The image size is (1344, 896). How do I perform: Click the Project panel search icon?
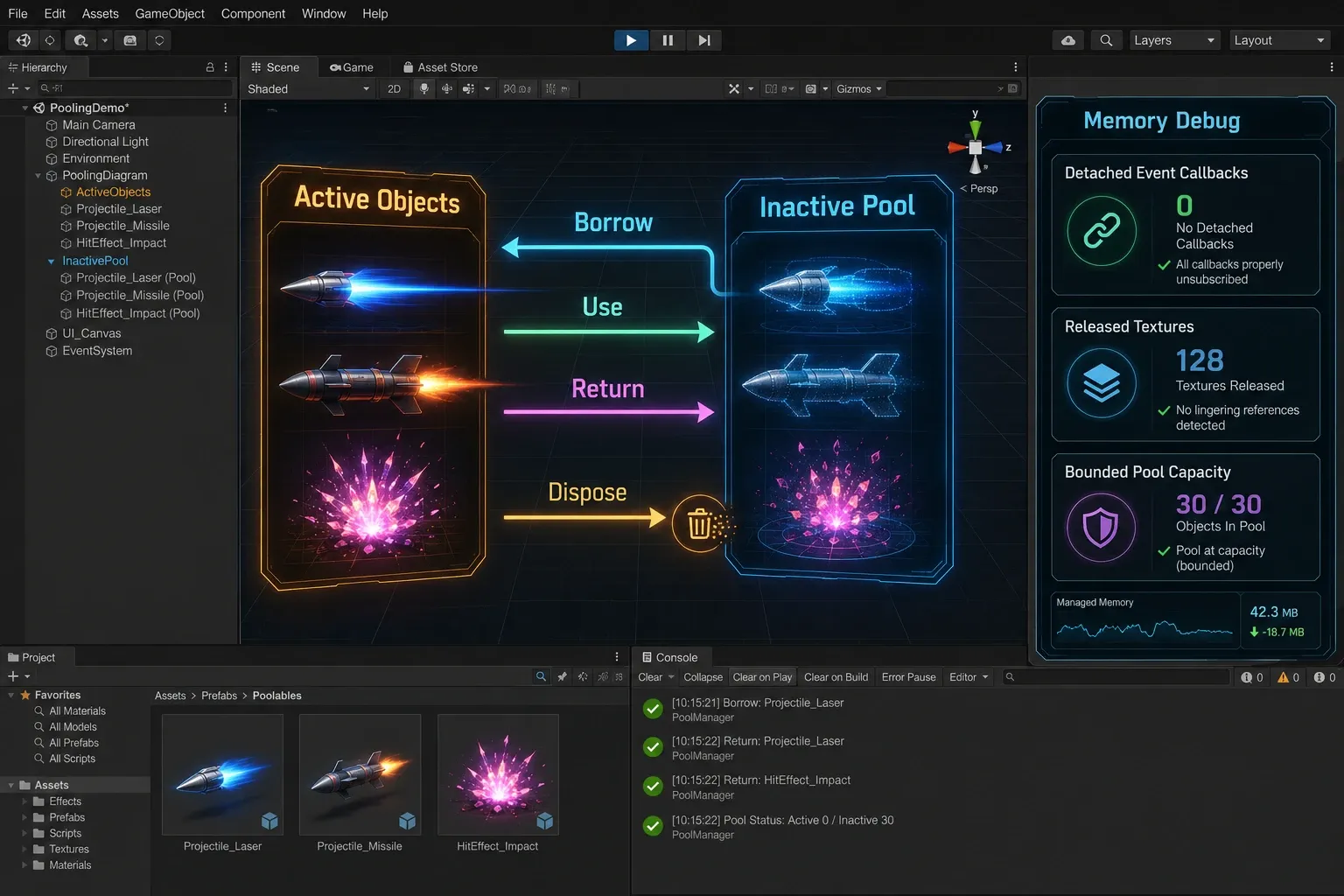(541, 676)
